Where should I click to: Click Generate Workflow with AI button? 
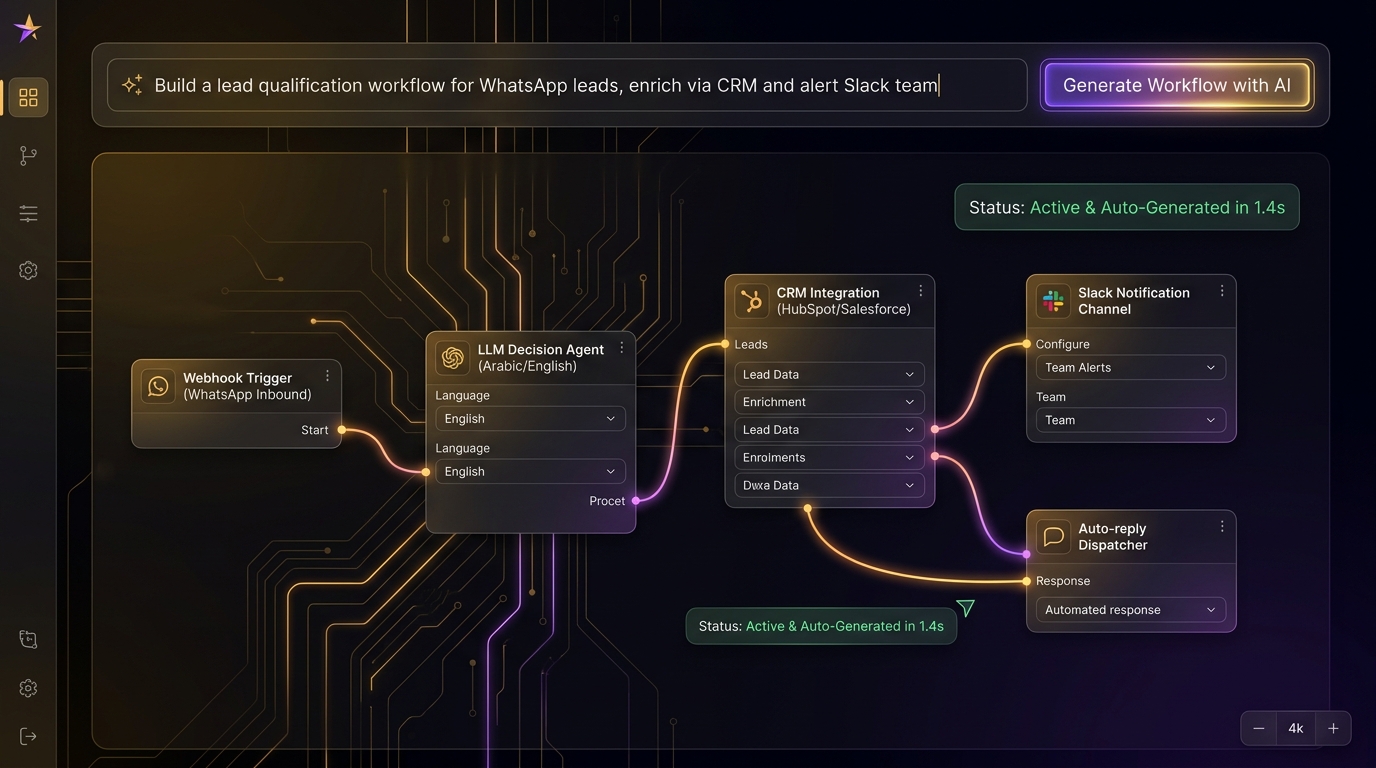tap(1176, 85)
